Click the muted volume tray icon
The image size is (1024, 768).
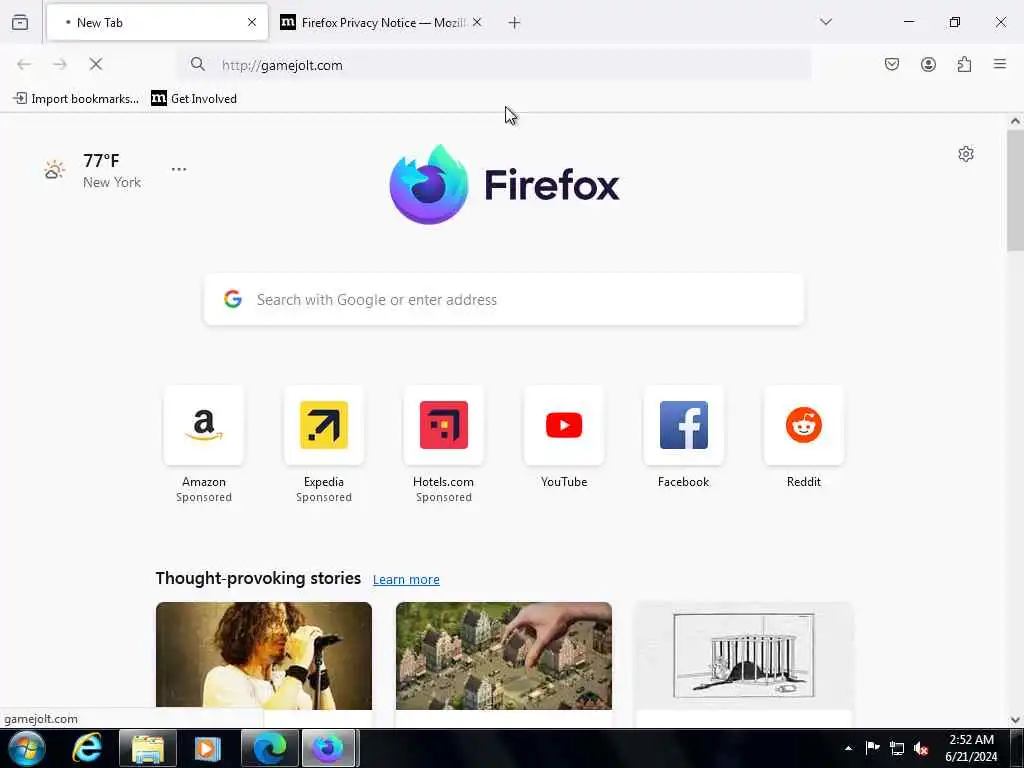[921, 748]
